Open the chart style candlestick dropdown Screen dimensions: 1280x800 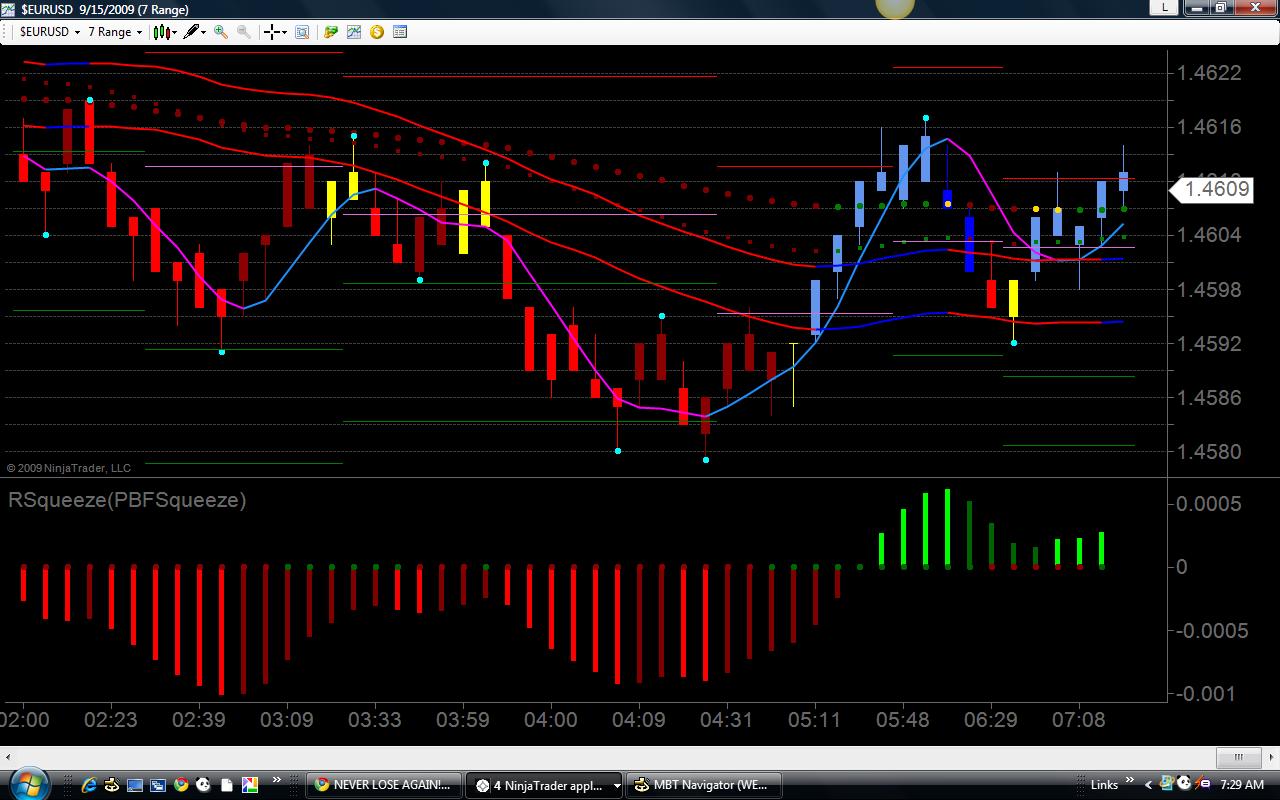click(x=165, y=32)
